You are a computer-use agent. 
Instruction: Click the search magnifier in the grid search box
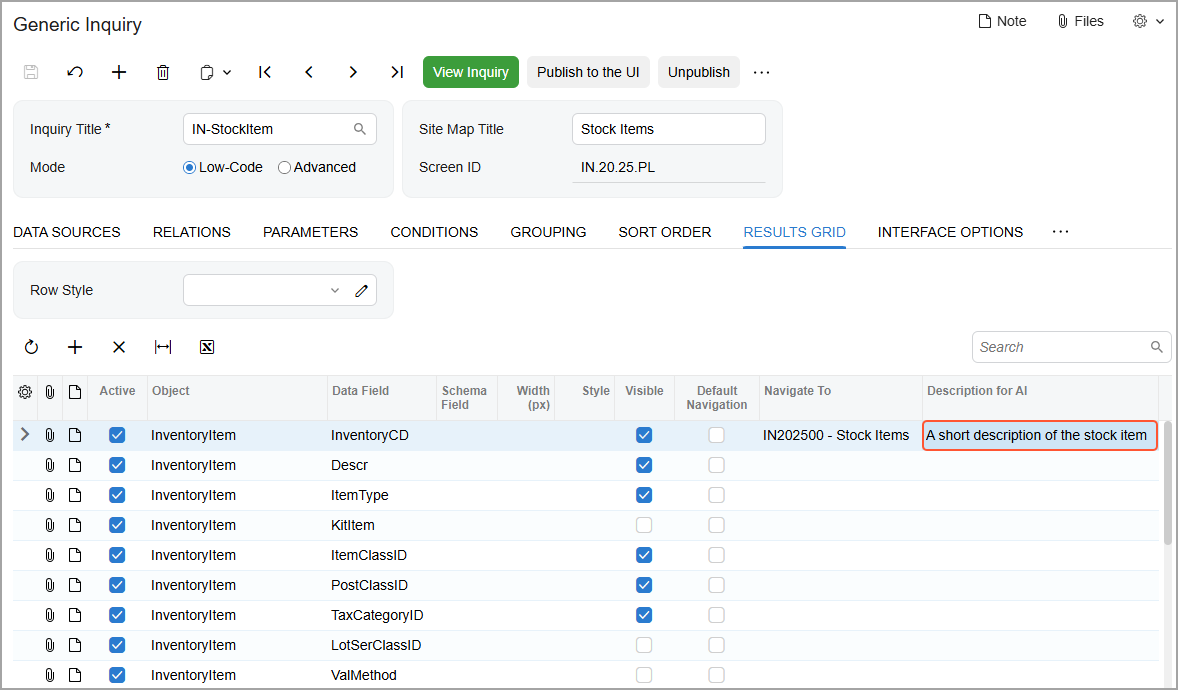[1156, 347]
